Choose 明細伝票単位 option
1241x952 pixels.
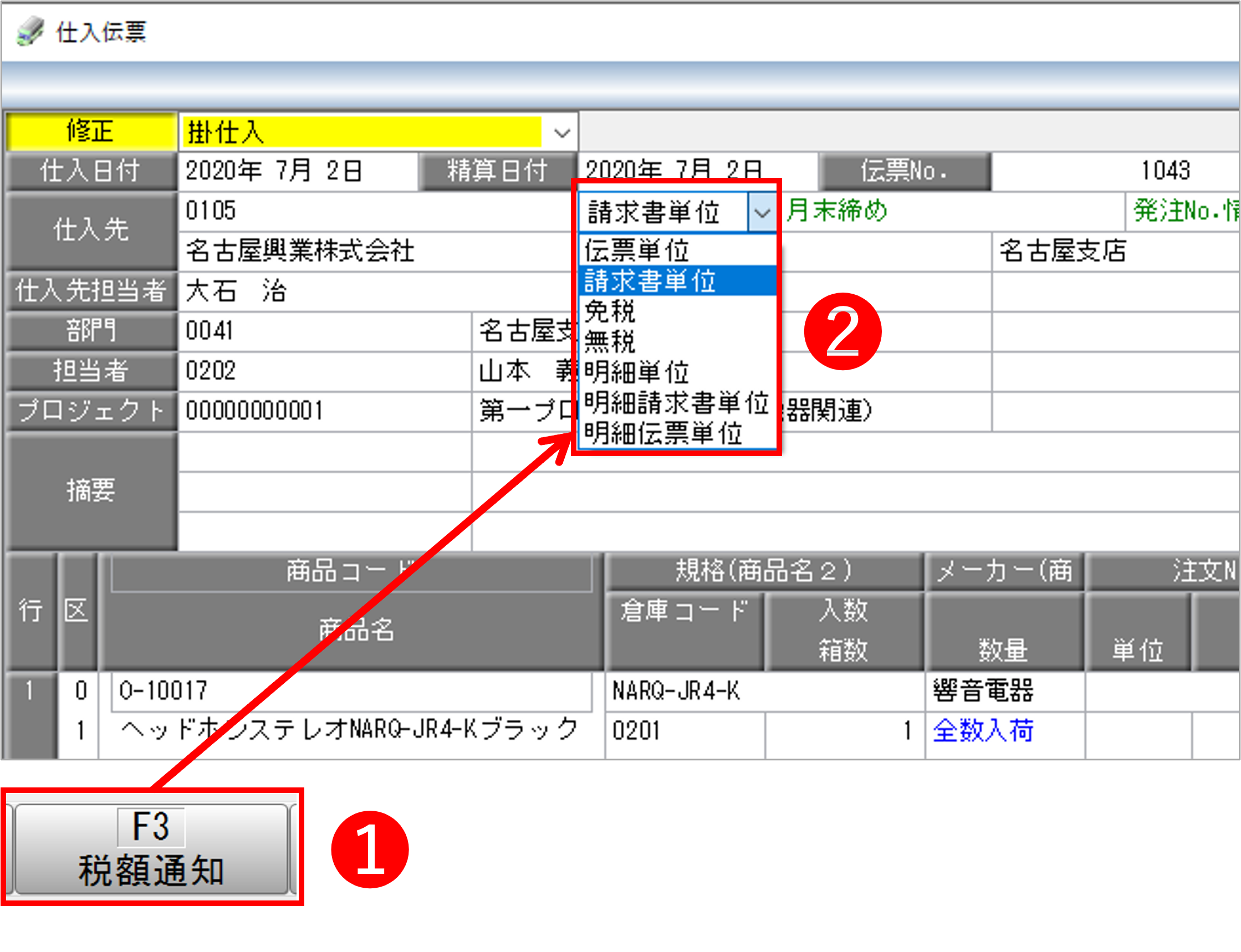click(x=677, y=433)
